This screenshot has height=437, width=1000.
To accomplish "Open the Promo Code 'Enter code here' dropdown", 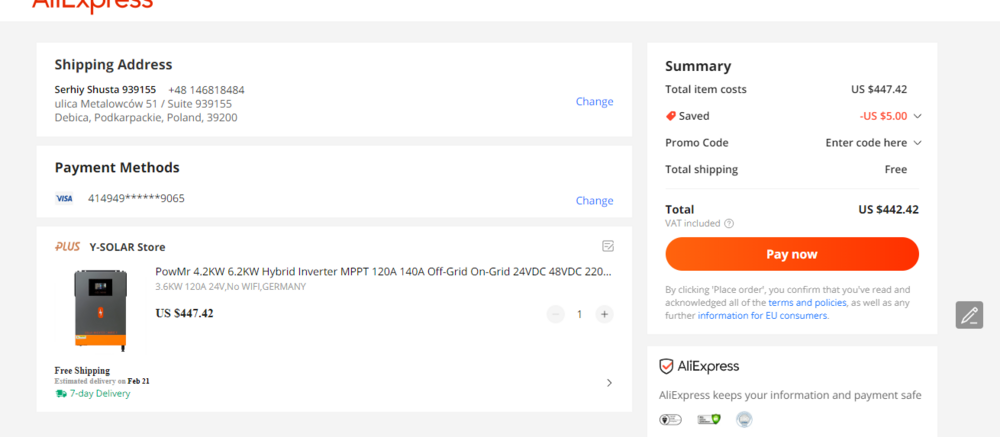I will (x=873, y=143).
